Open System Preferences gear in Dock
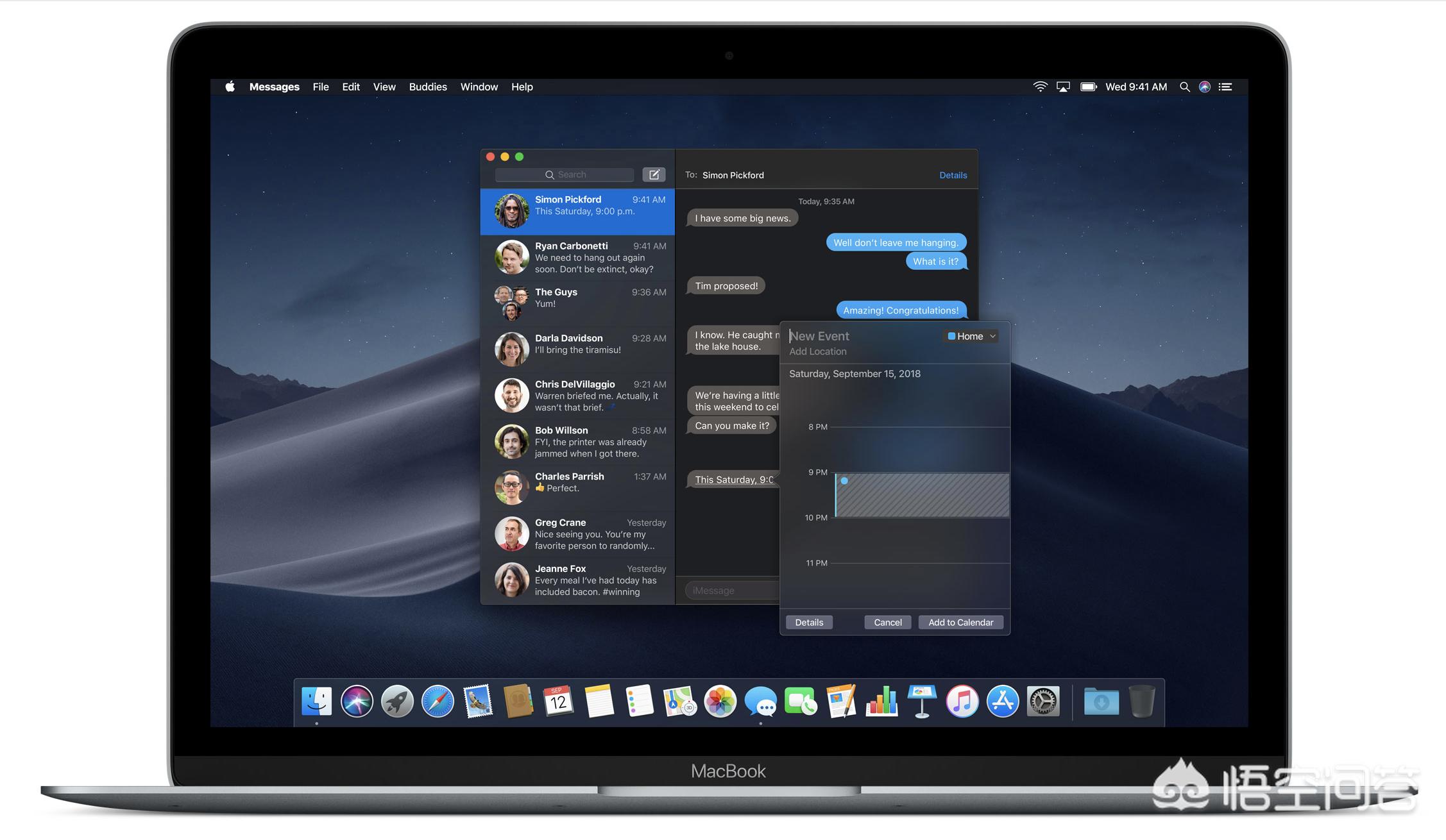1446x840 pixels. 1043,701
